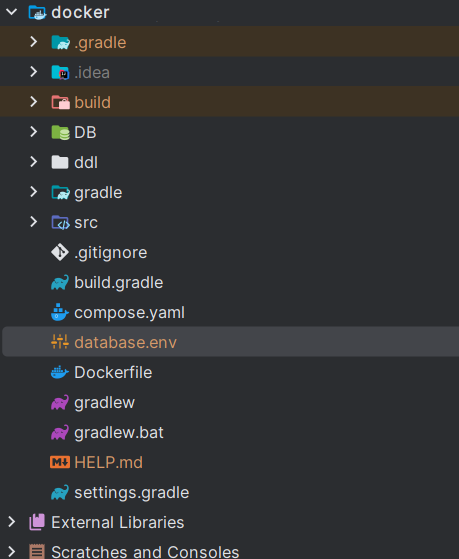
Task: Click the gradlew.bat purple elephant icon
Action: (60, 432)
